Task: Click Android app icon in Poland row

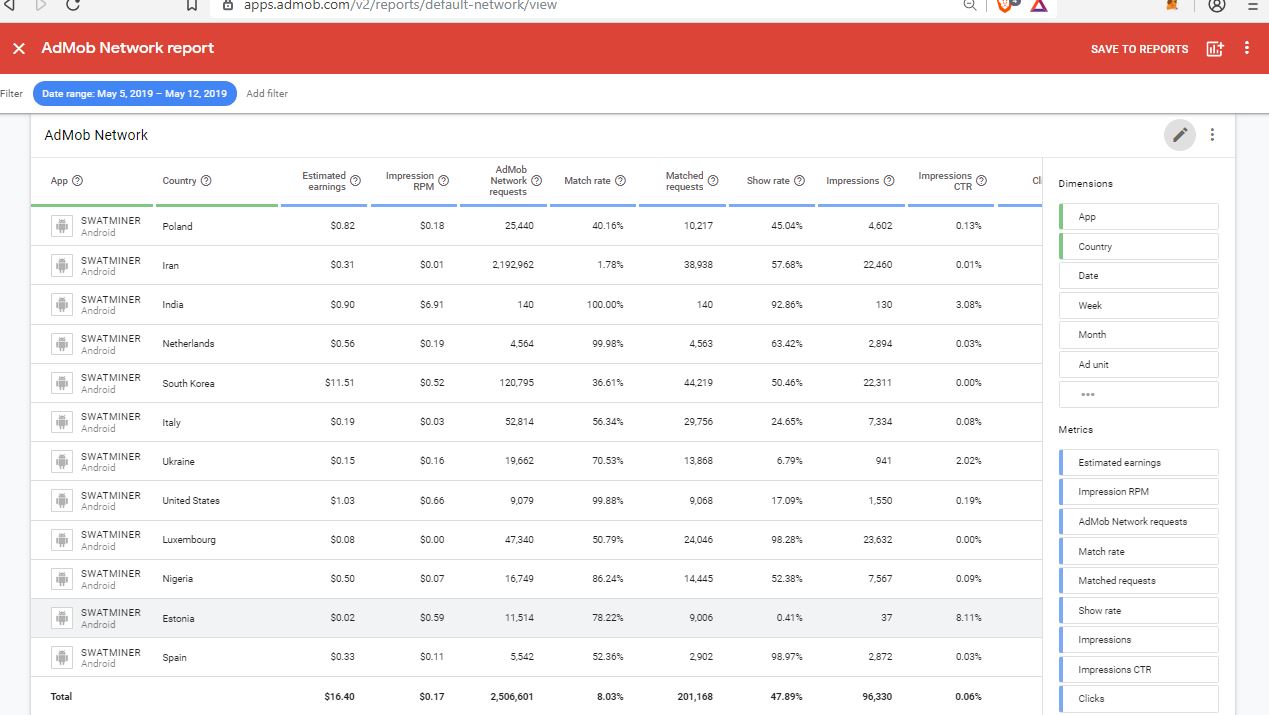Action: point(63,226)
